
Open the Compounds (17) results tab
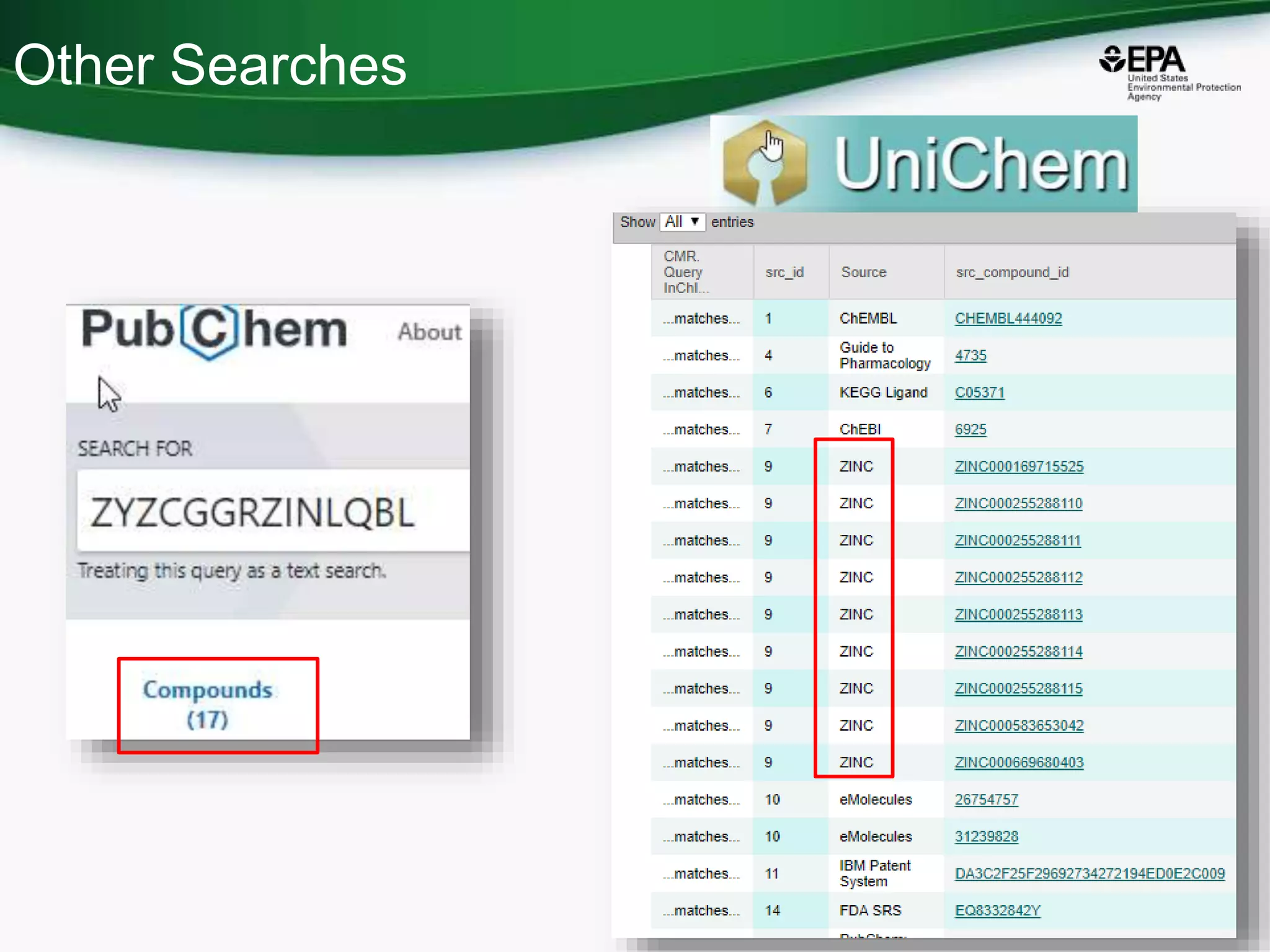click(208, 705)
